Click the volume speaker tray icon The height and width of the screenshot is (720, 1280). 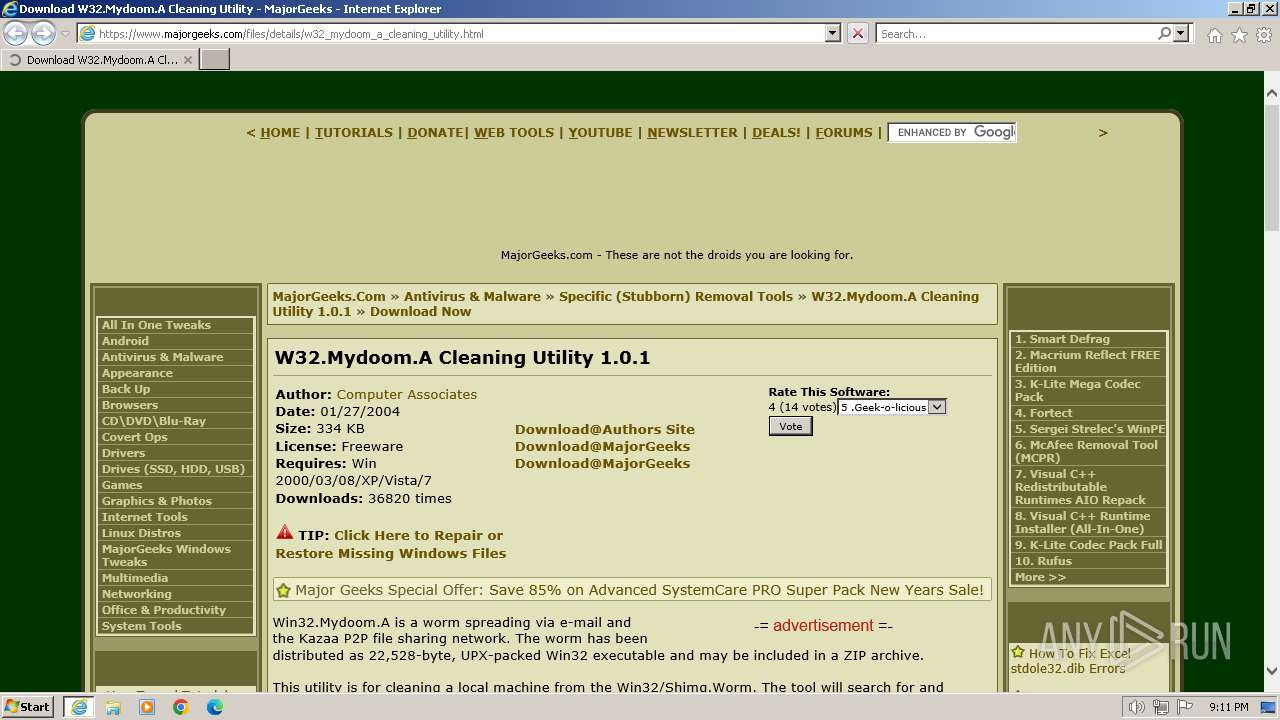(1137, 707)
